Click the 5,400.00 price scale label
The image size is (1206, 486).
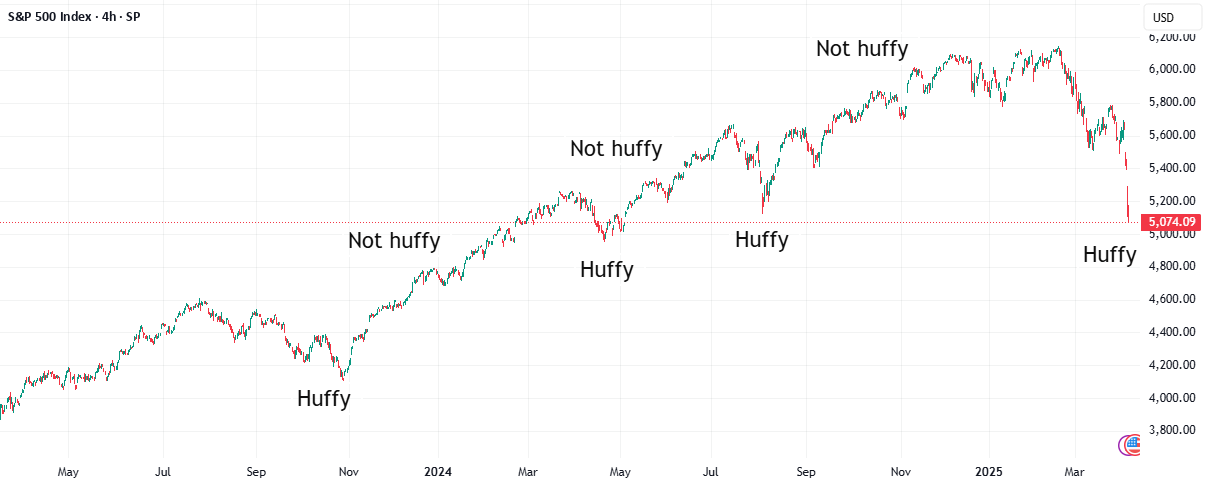[x=1172, y=167]
